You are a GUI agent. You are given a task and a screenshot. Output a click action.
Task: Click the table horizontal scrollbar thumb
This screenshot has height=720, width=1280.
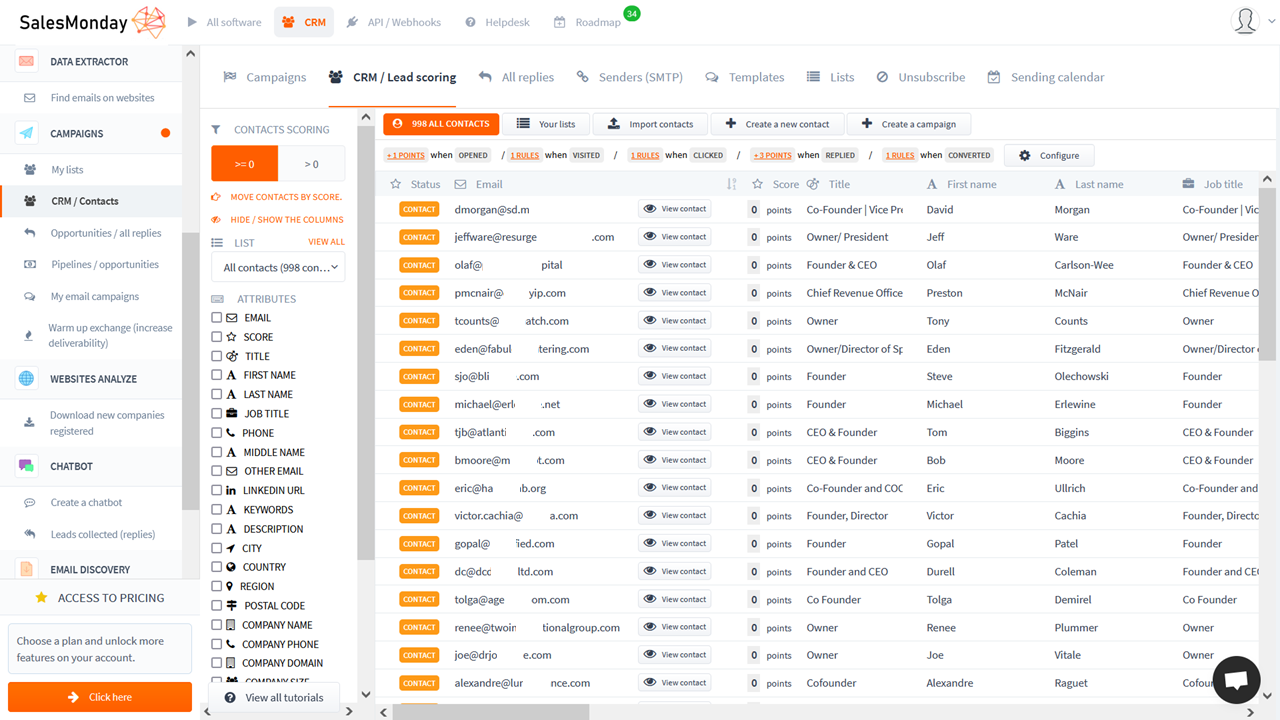point(491,712)
